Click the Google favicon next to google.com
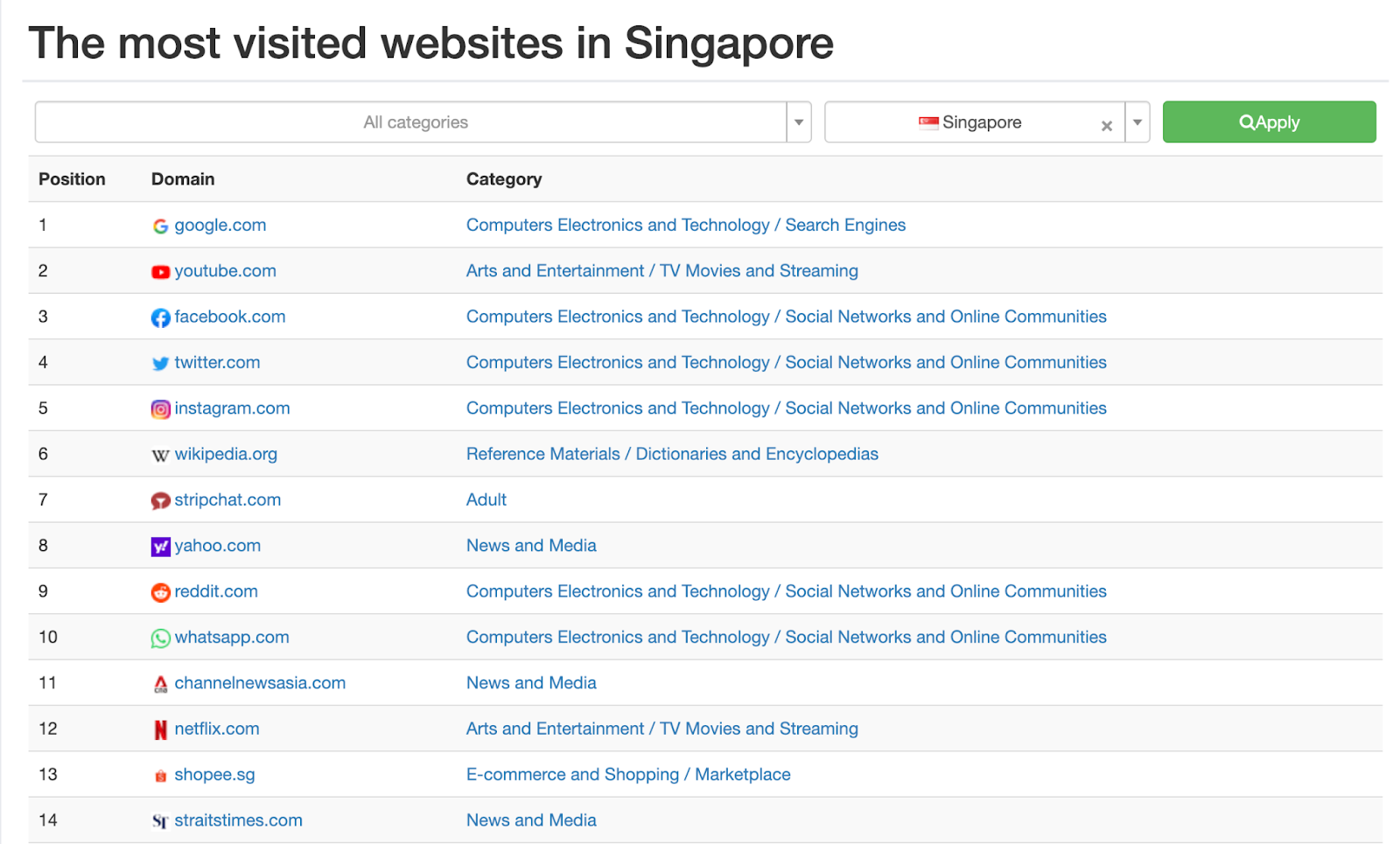1400x844 pixels. pos(160,227)
